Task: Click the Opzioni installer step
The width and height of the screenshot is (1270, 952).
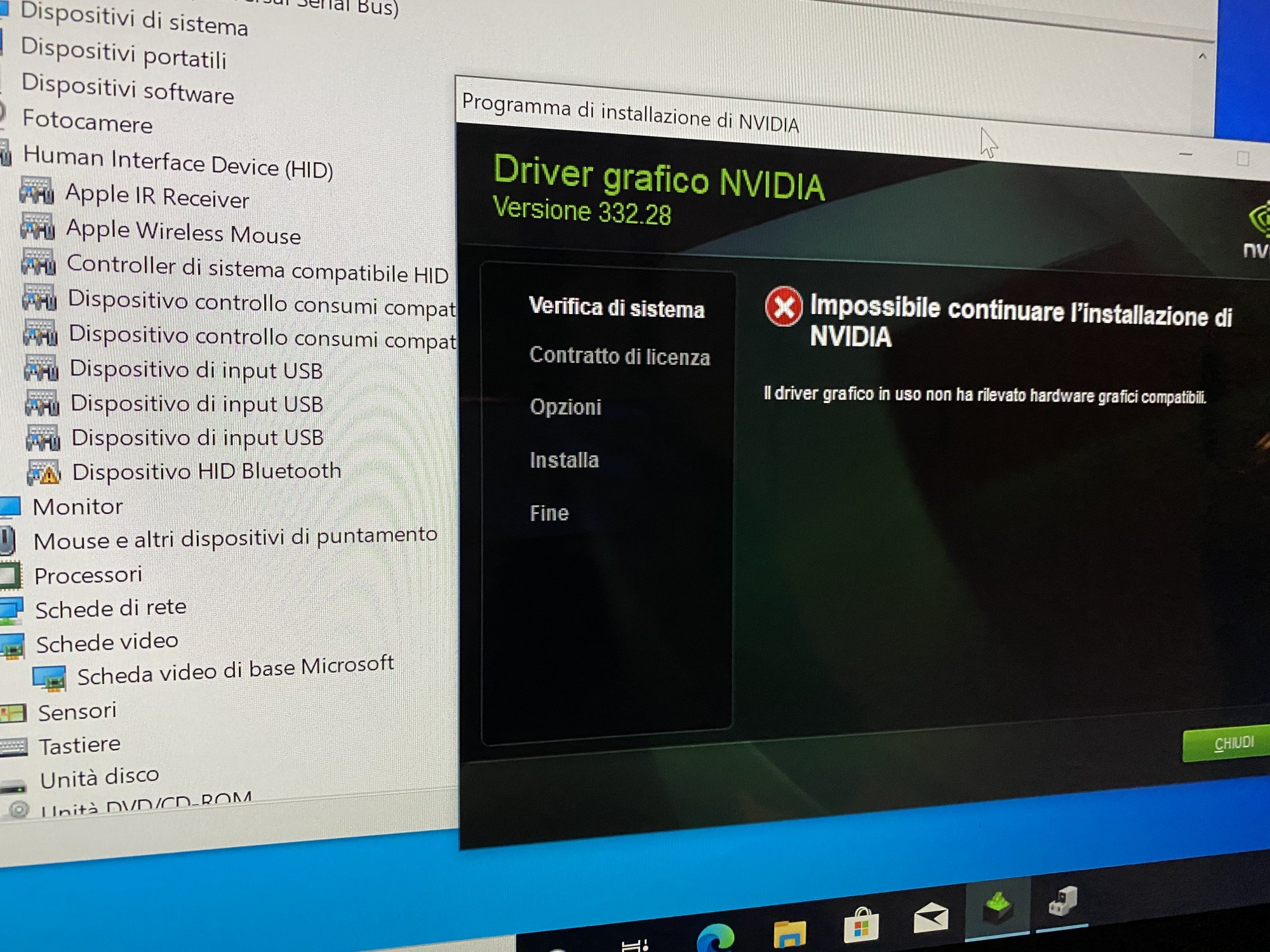Action: (x=565, y=407)
